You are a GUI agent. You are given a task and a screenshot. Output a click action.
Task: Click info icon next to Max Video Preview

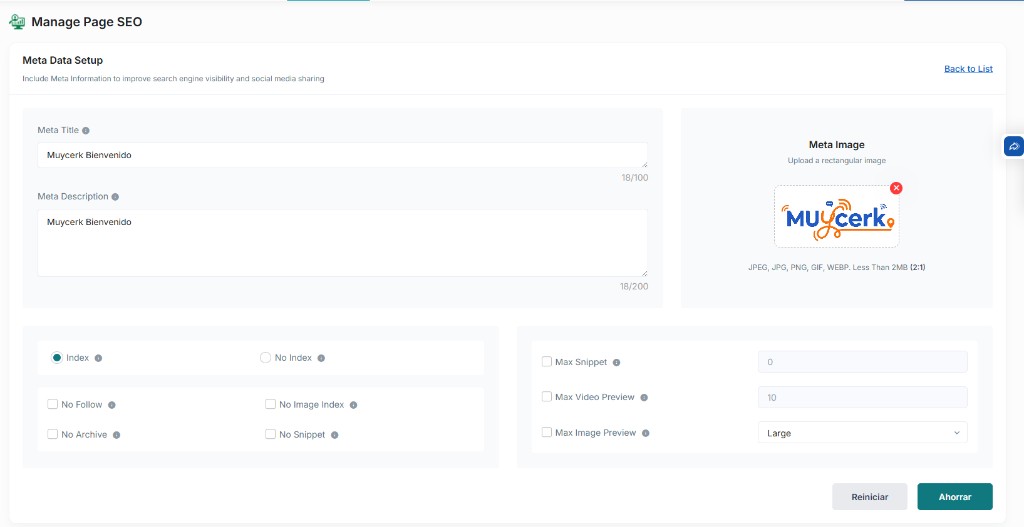(644, 398)
